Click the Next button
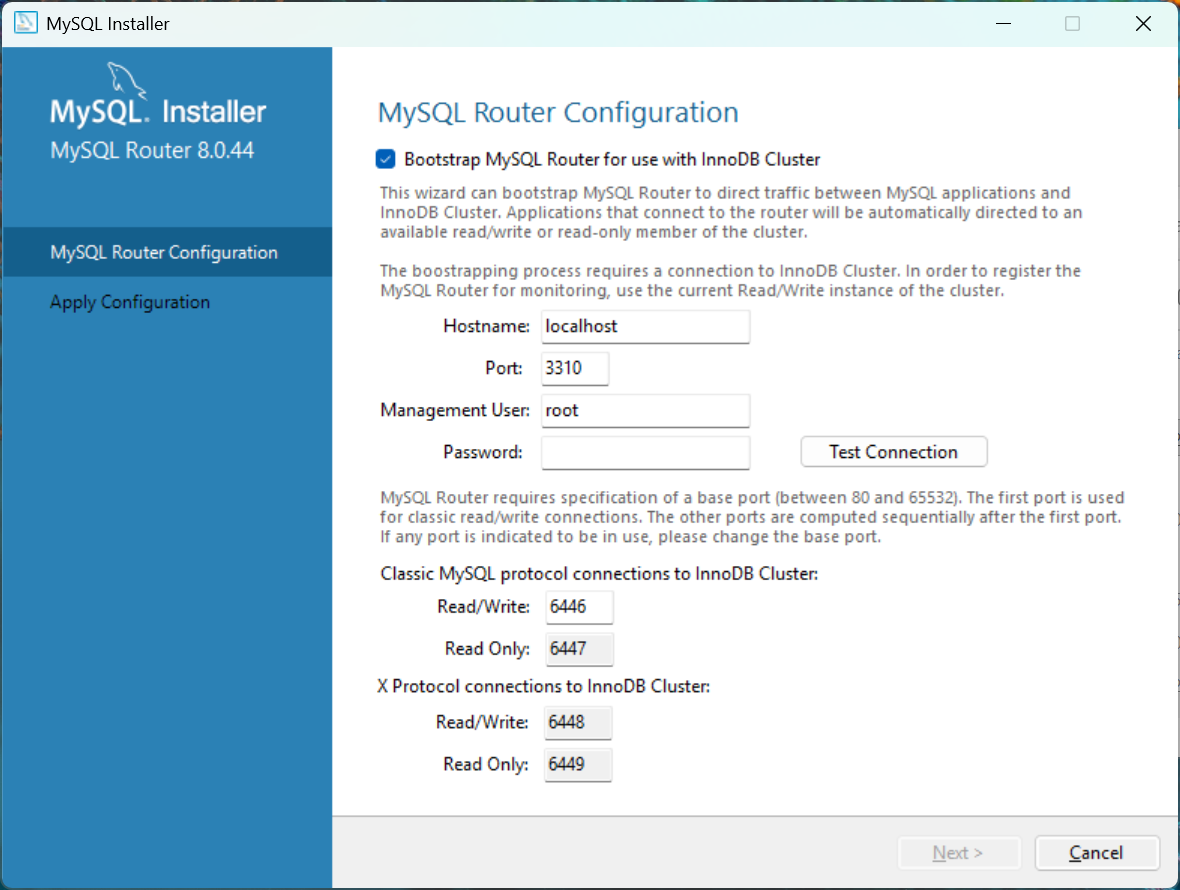This screenshot has height=890, width=1180. pos(959,852)
